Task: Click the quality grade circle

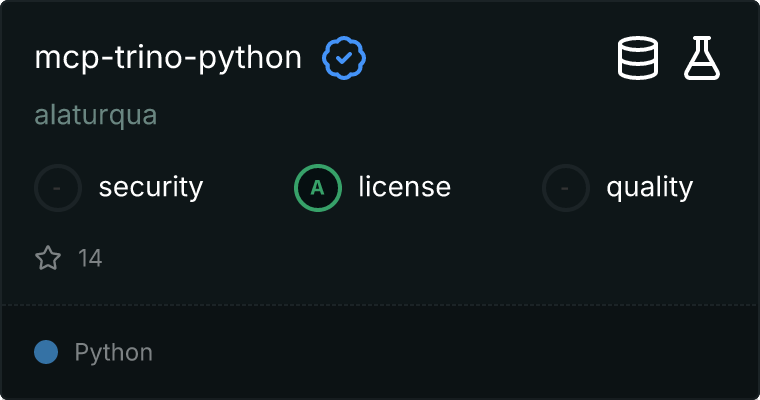Action: 566,187
